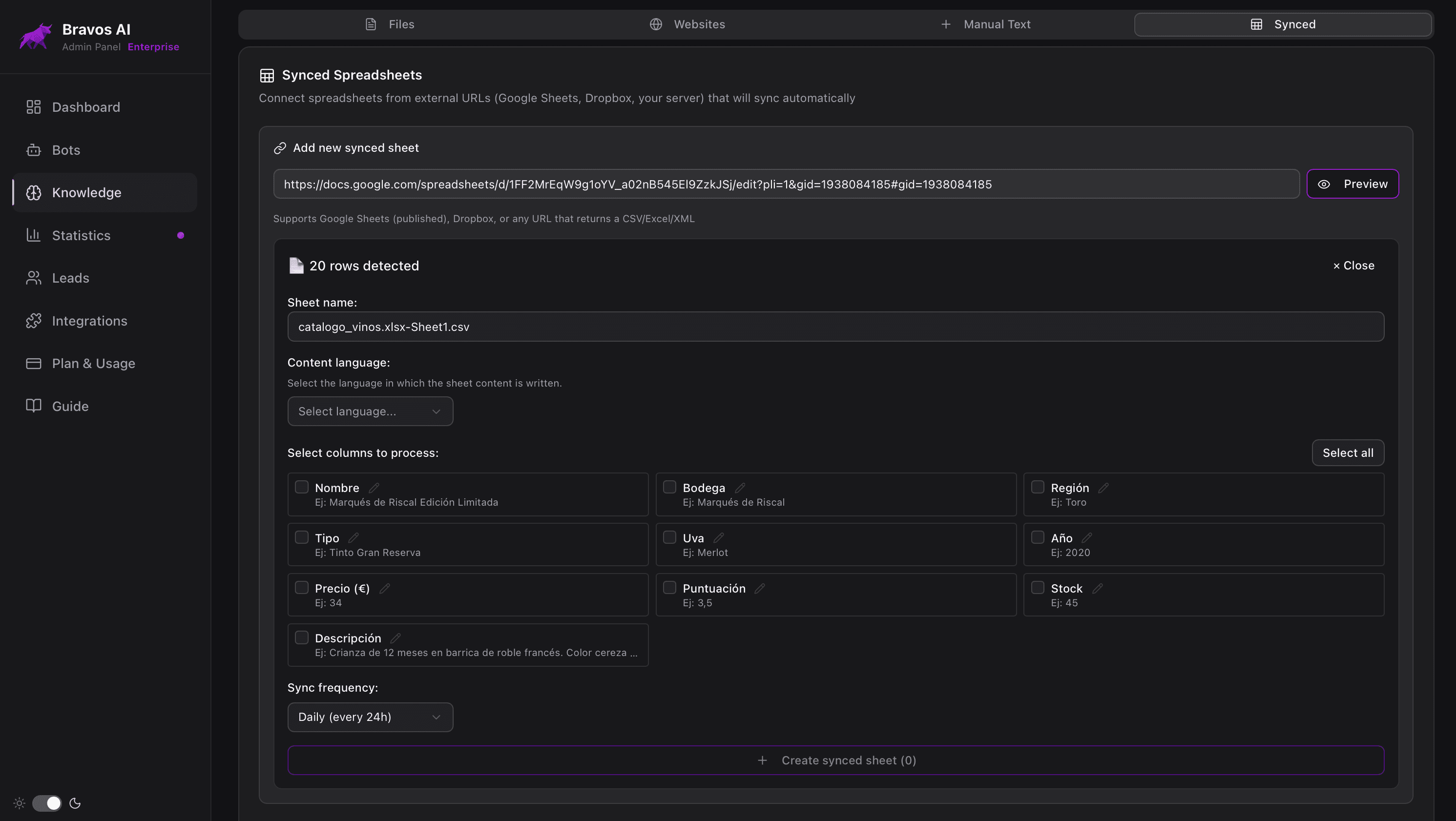Click the edit pencil next to Uva
Viewport: 1456px width, 821px height.
coord(718,537)
